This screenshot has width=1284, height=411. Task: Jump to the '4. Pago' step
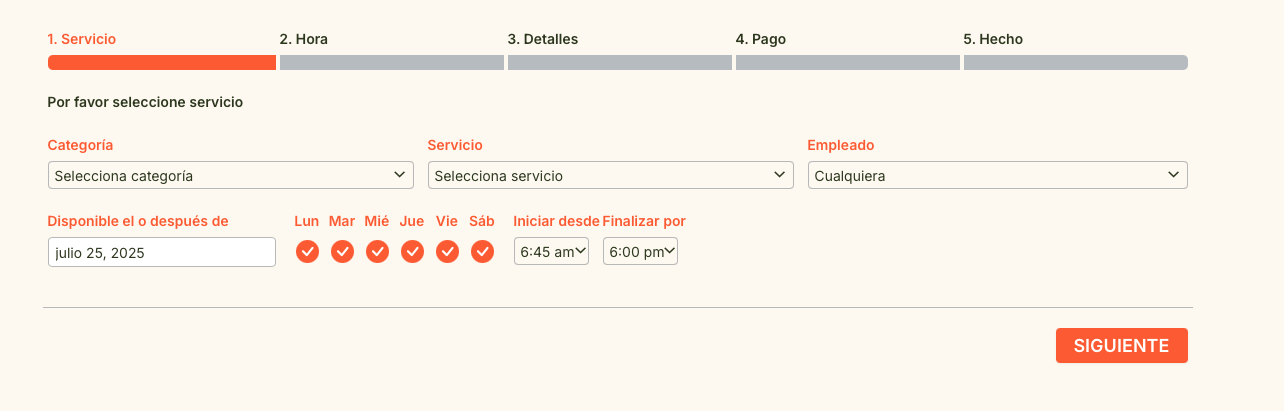click(x=761, y=39)
